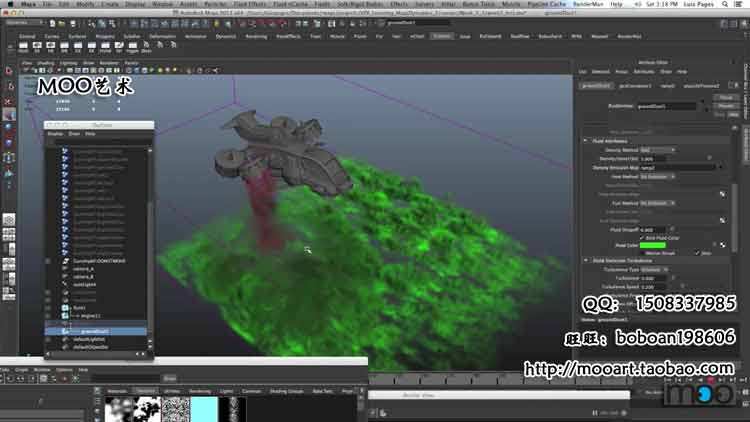Click Show button in Hypershade toolbar

coord(169,378)
